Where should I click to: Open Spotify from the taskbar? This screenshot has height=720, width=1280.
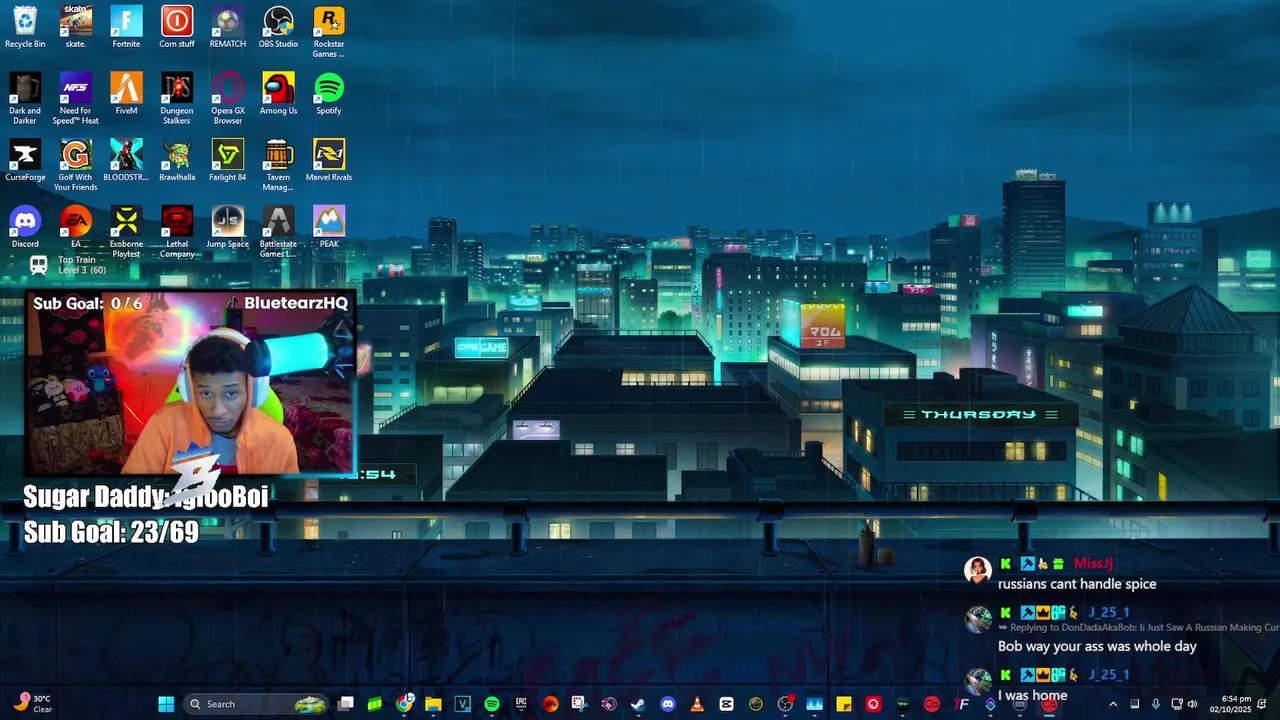492,704
